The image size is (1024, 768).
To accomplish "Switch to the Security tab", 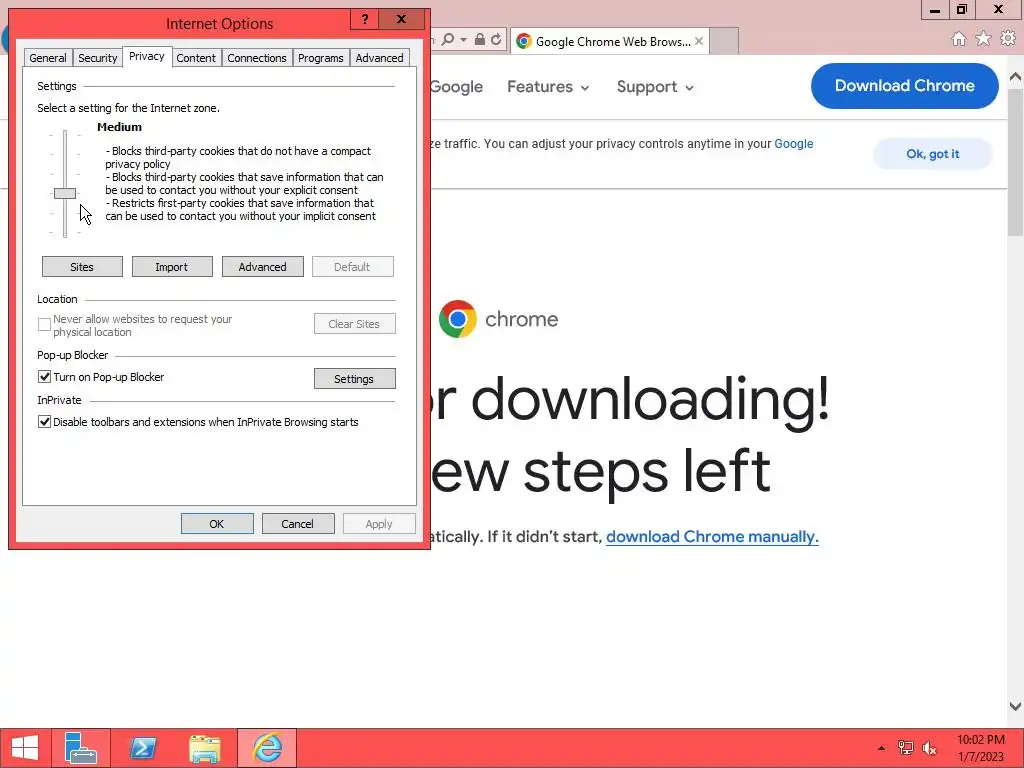I will tap(97, 57).
